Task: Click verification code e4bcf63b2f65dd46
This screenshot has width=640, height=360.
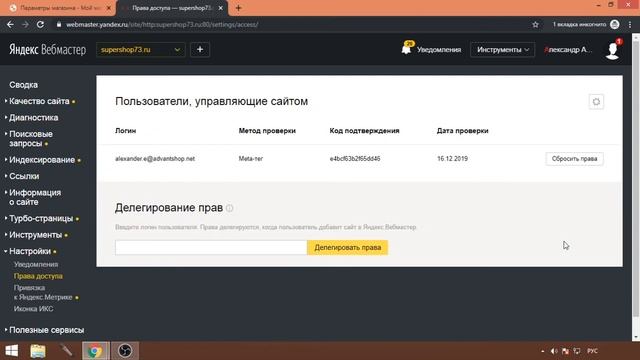Action: tap(355, 159)
